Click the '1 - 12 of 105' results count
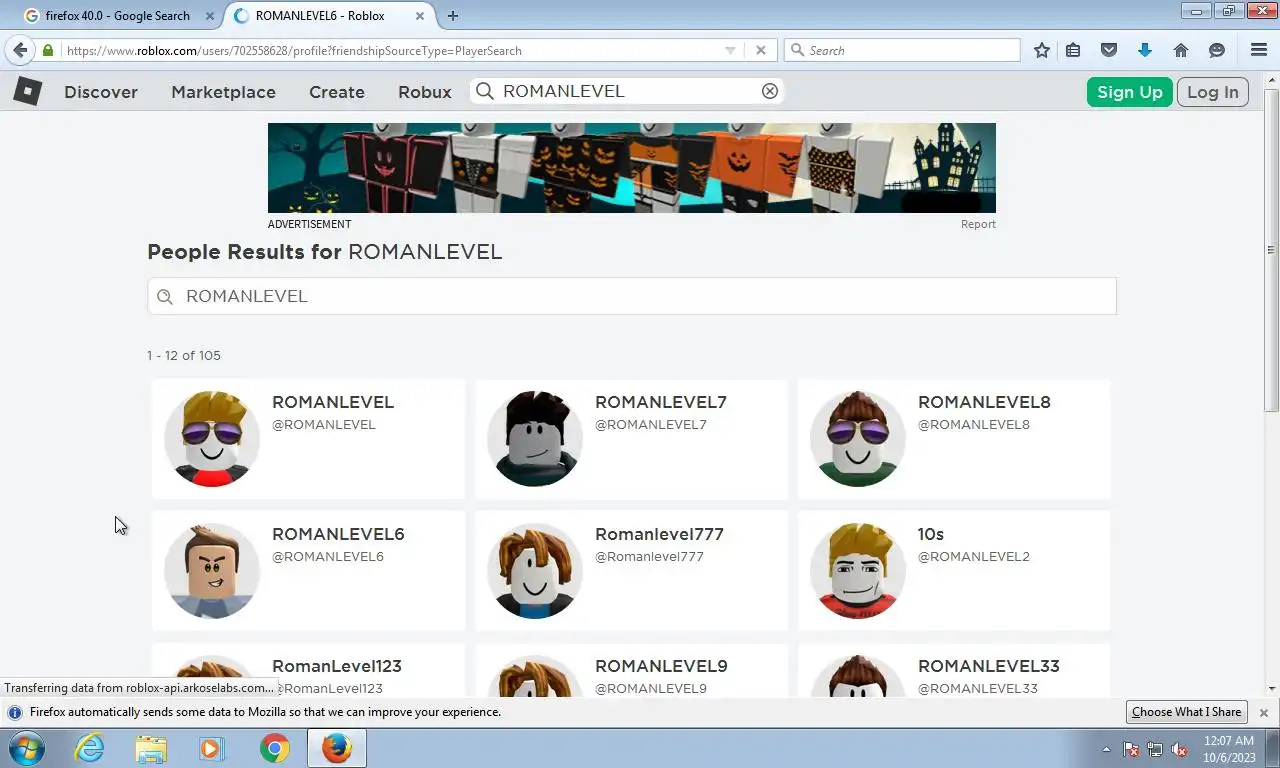This screenshot has height=768, width=1280. click(184, 355)
